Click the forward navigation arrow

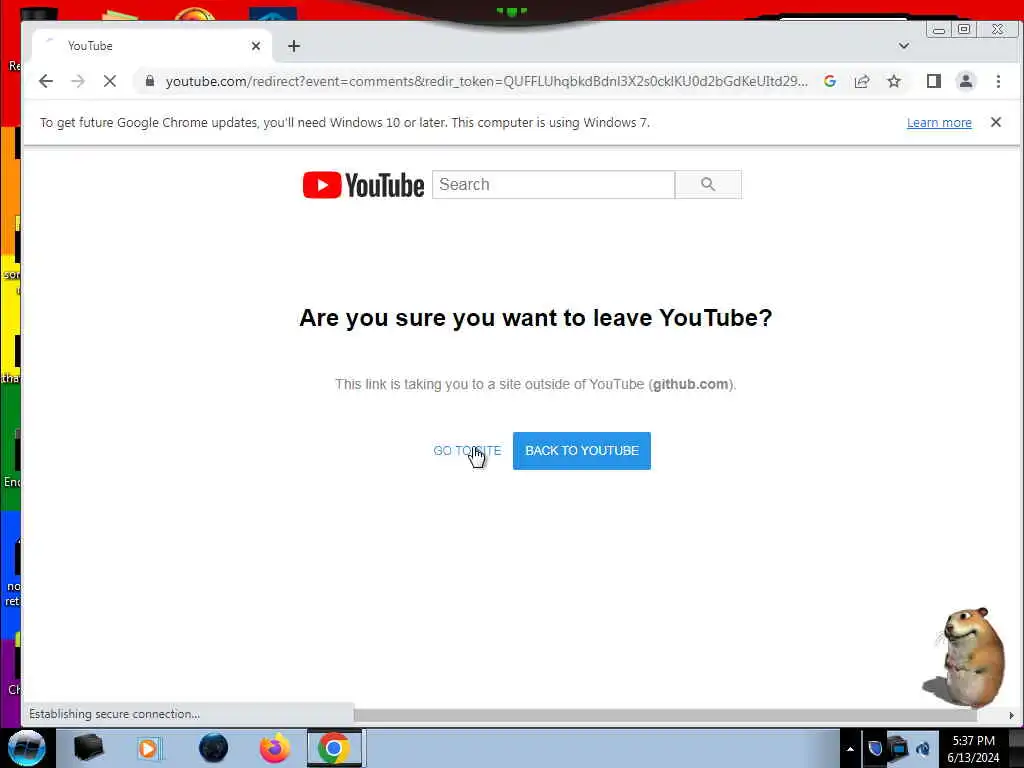(x=78, y=81)
